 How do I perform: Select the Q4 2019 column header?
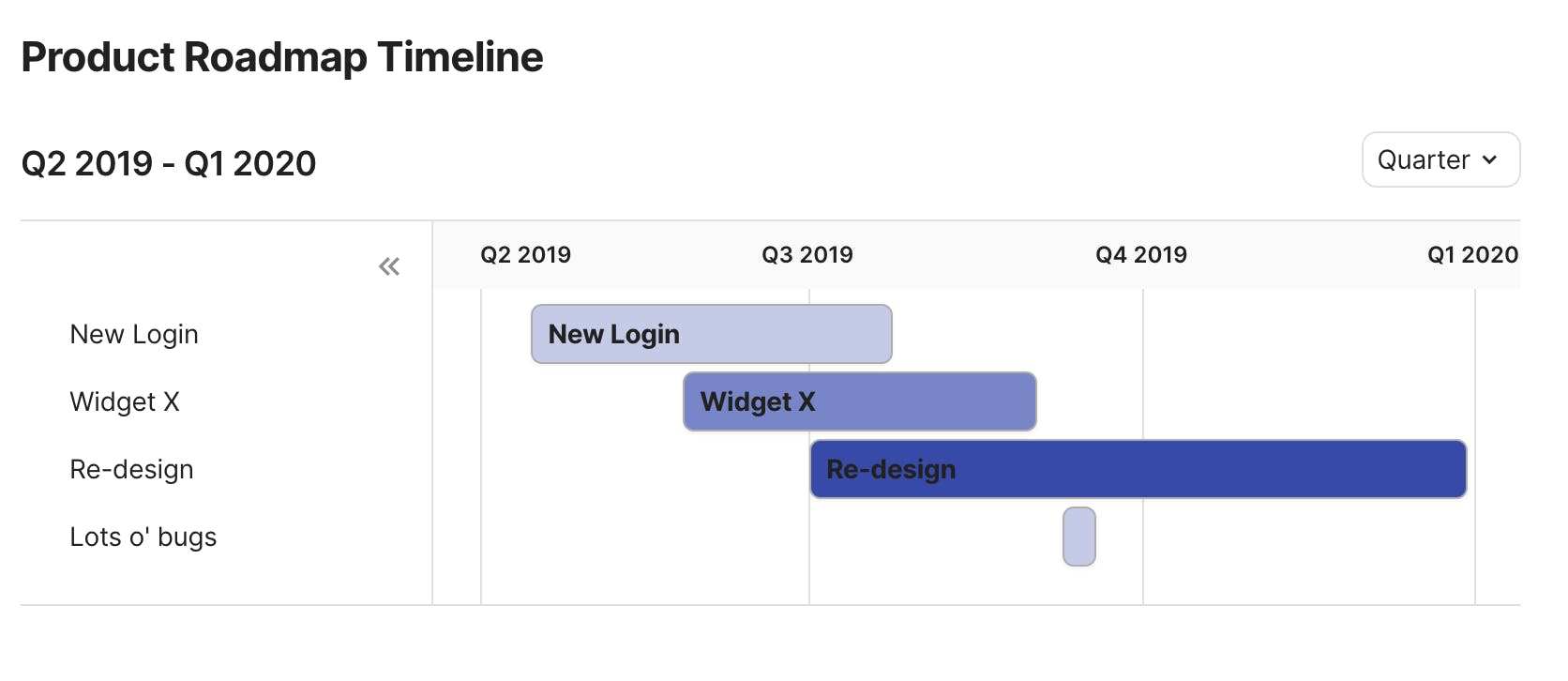(1140, 255)
